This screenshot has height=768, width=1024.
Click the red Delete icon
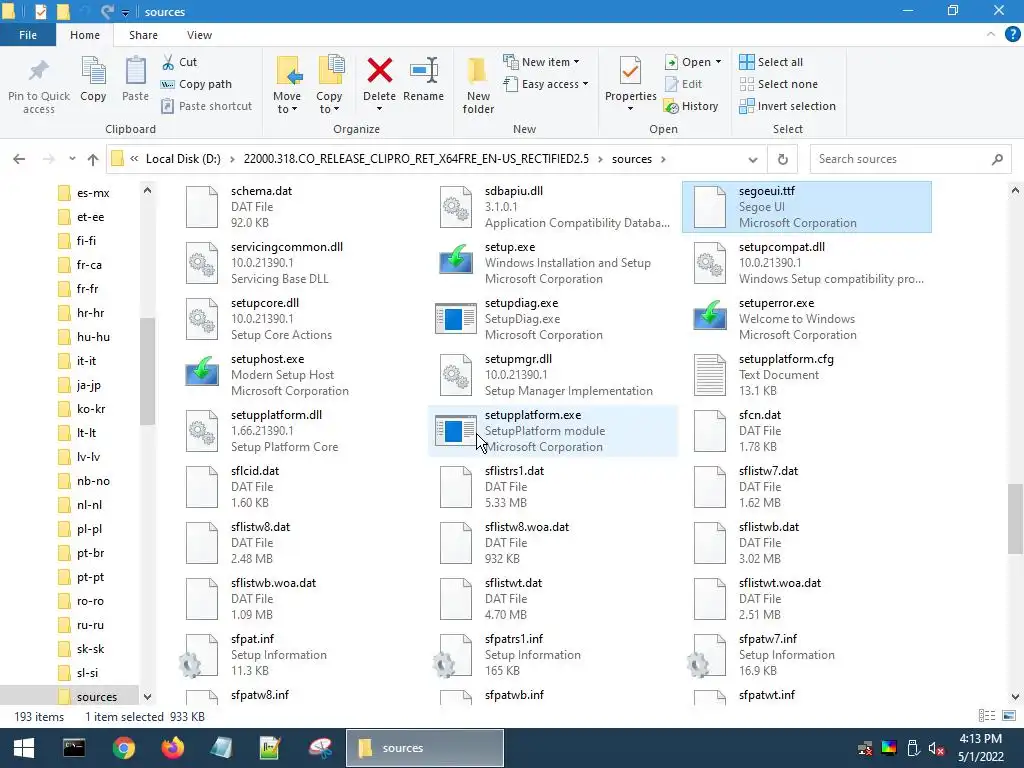pos(379,70)
